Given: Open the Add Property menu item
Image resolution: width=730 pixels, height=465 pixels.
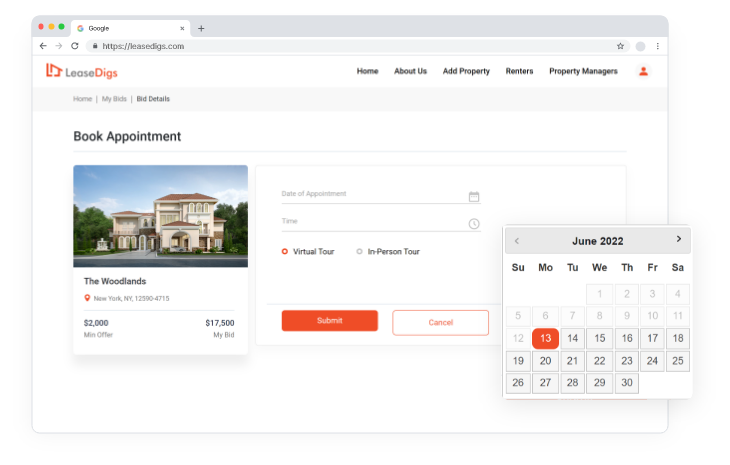Looking at the screenshot, I should (x=466, y=71).
